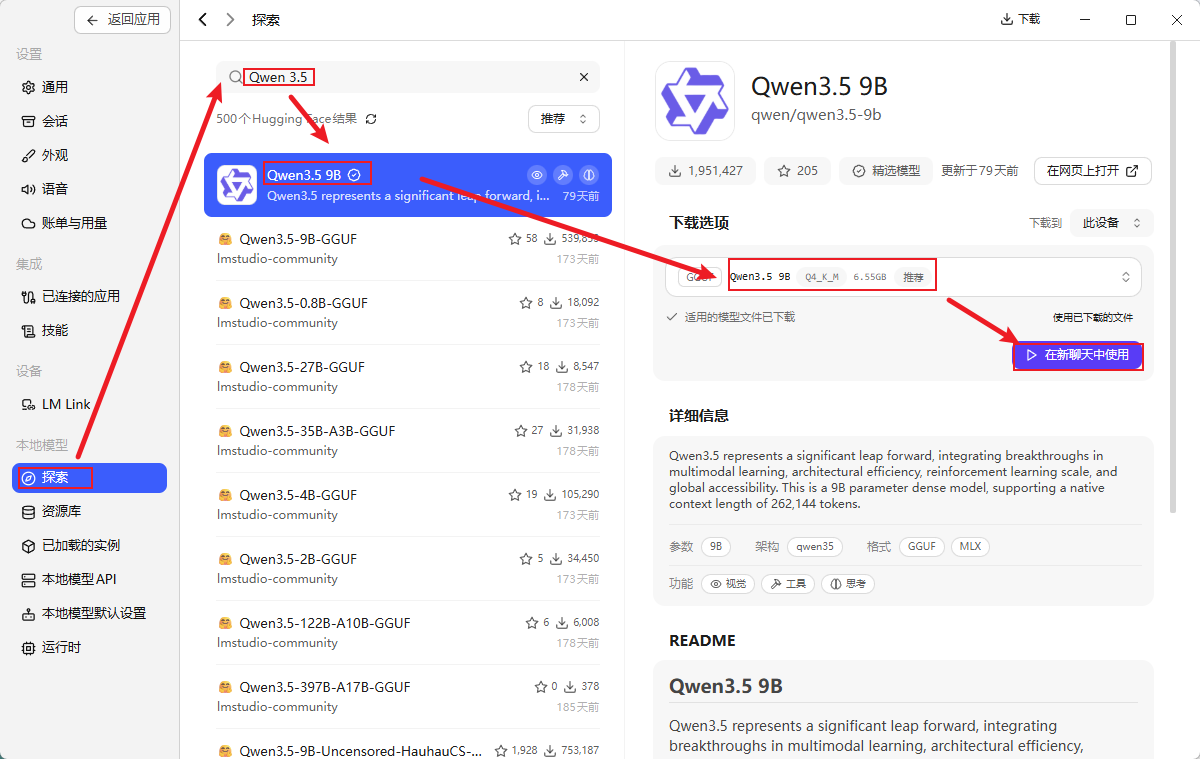Go forward with the right chevron arrow
1200x759 pixels.
pyautogui.click(x=231, y=19)
